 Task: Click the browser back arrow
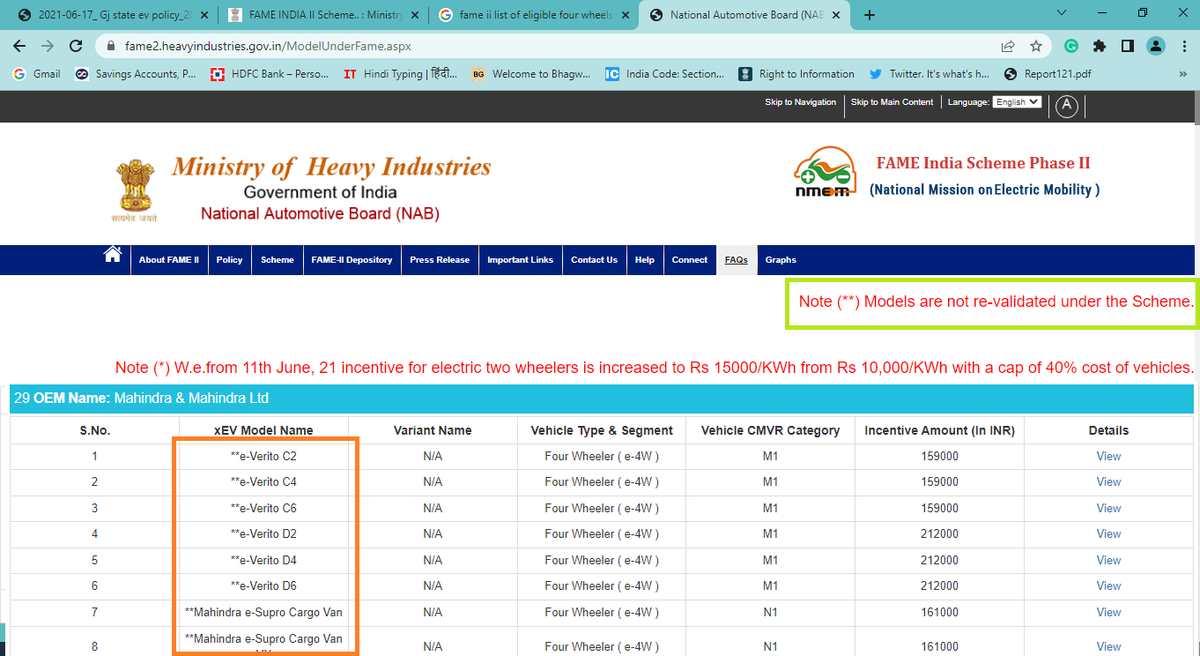20,46
